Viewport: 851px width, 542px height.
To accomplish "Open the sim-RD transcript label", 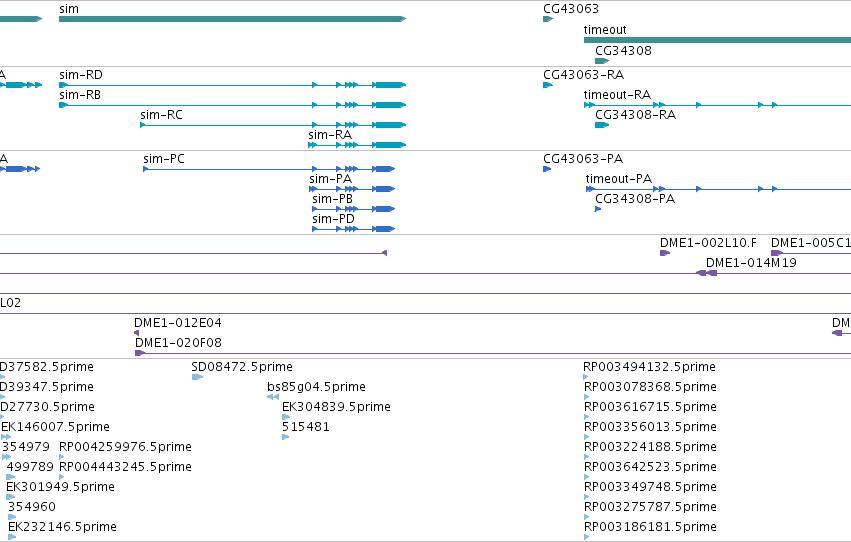I will click(x=81, y=75).
